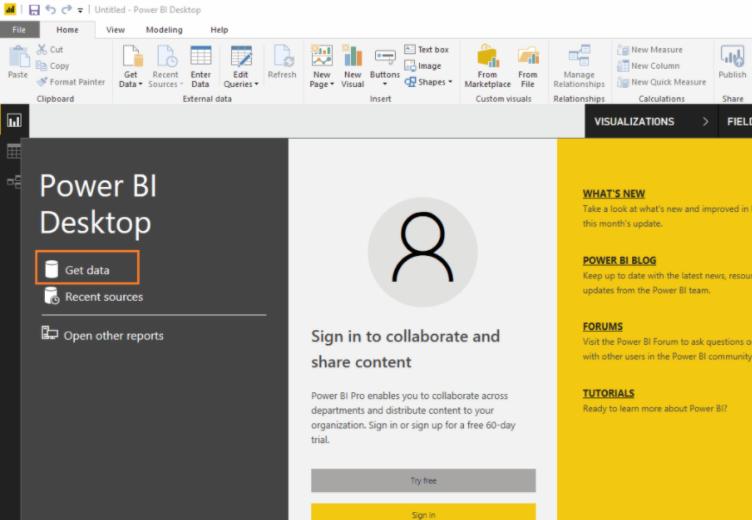Open the FORUMS link

point(602,327)
